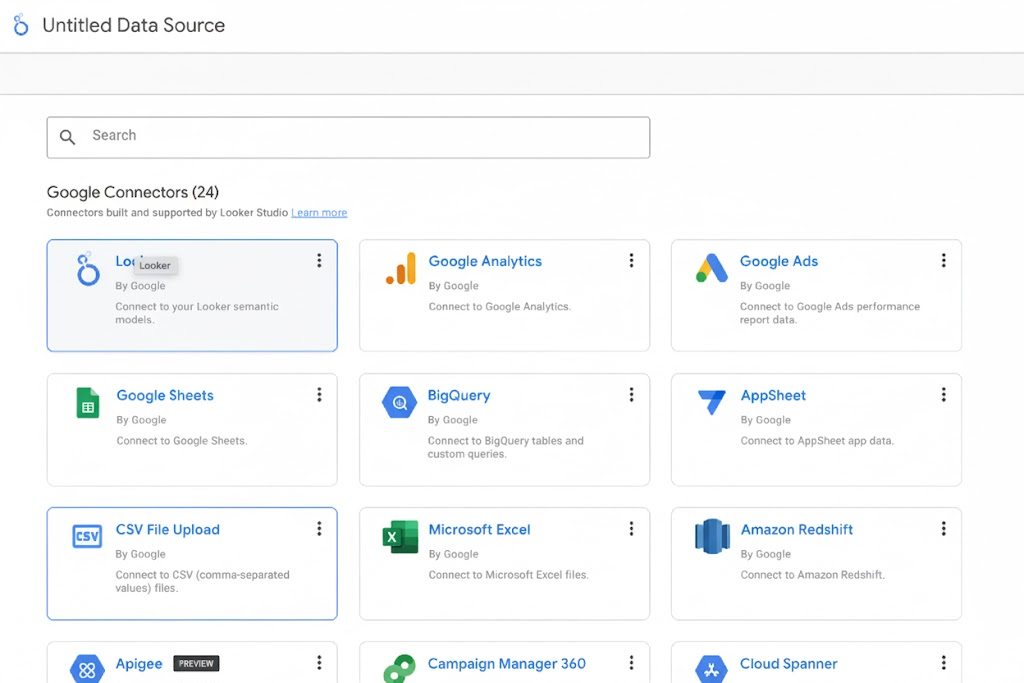Click the Looker Studio logo in header
Image resolution: width=1024 pixels, height=683 pixels.
point(21,25)
